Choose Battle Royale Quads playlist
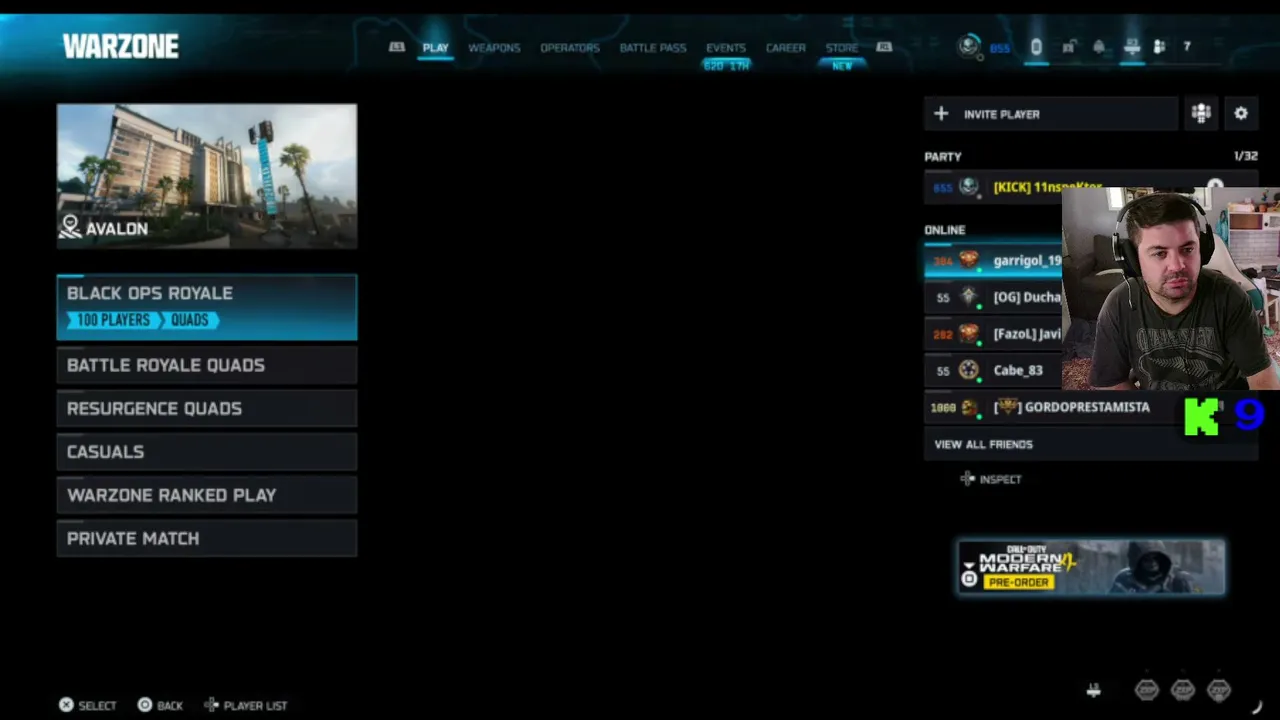Viewport: 1280px width, 720px height. [207, 365]
